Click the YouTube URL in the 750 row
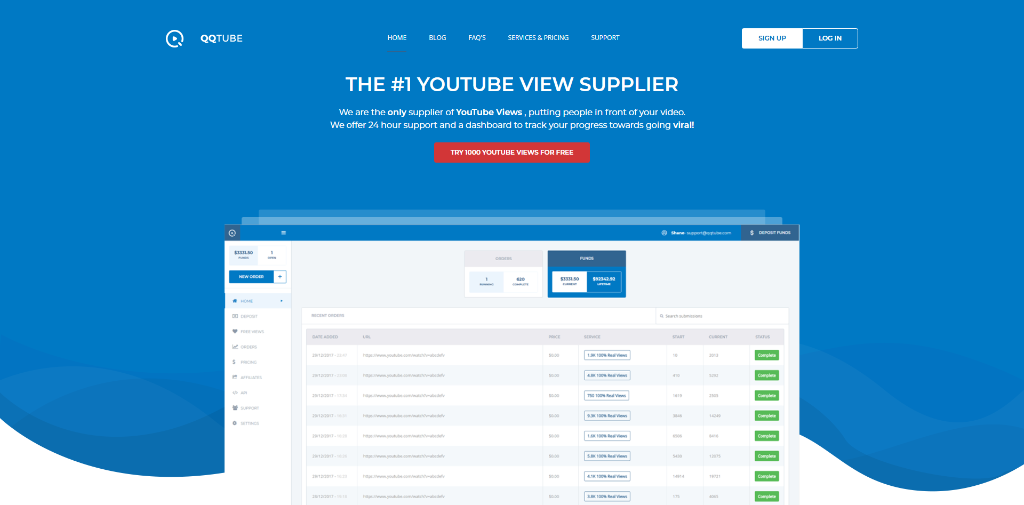The width and height of the screenshot is (1024, 505). coord(404,396)
